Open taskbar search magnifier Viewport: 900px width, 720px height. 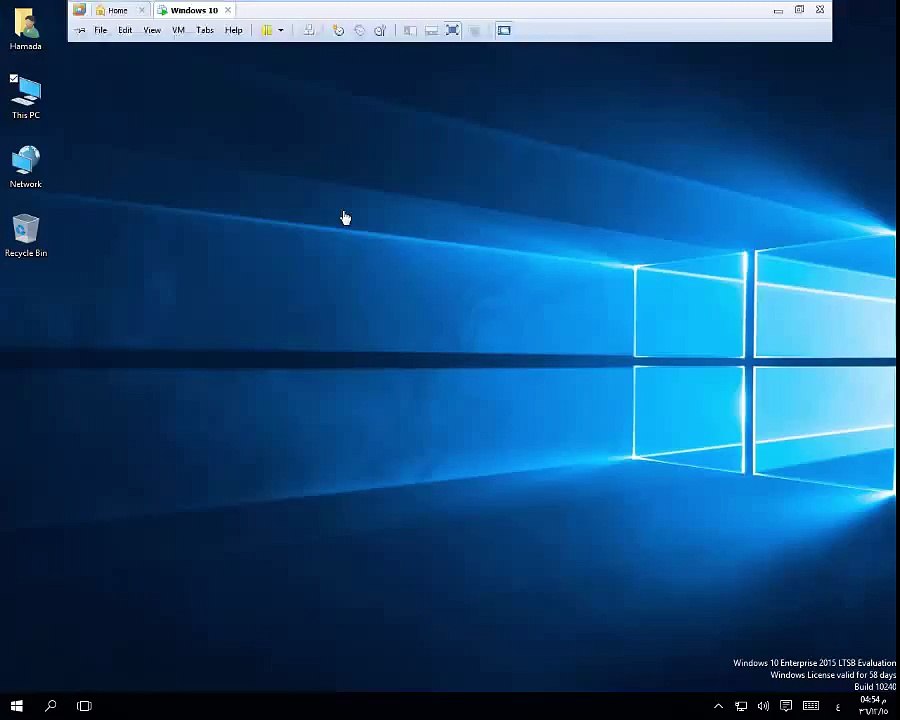click(x=51, y=706)
